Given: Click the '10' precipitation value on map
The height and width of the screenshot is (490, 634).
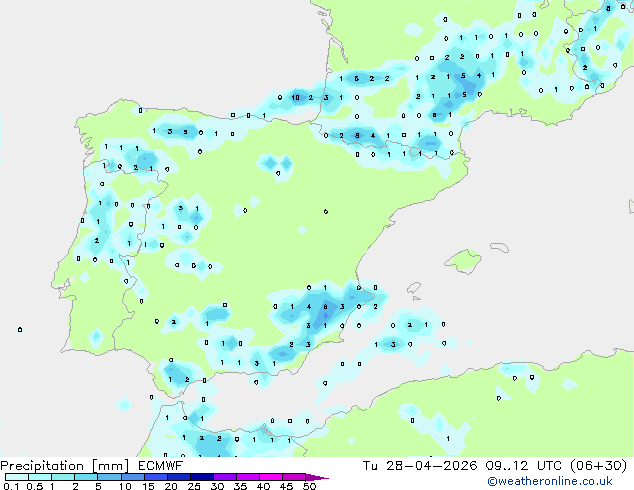Looking at the screenshot, I should click(x=296, y=97).
